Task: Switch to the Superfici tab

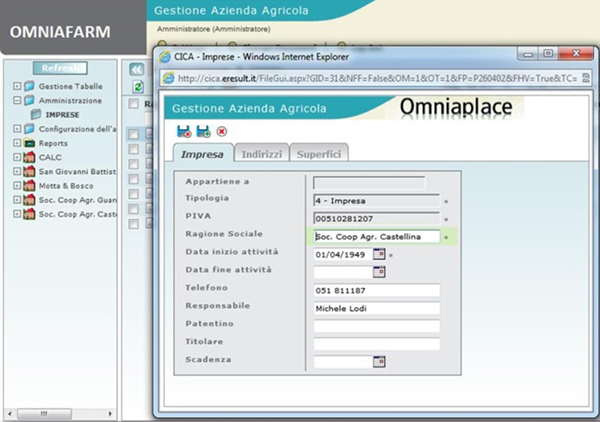Action: click(x=319, y=154)
